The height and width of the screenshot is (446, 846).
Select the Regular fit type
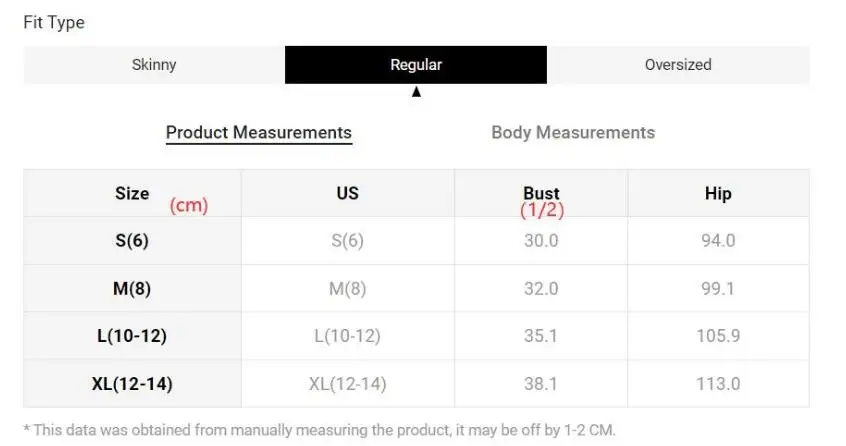tap(416, 65)
